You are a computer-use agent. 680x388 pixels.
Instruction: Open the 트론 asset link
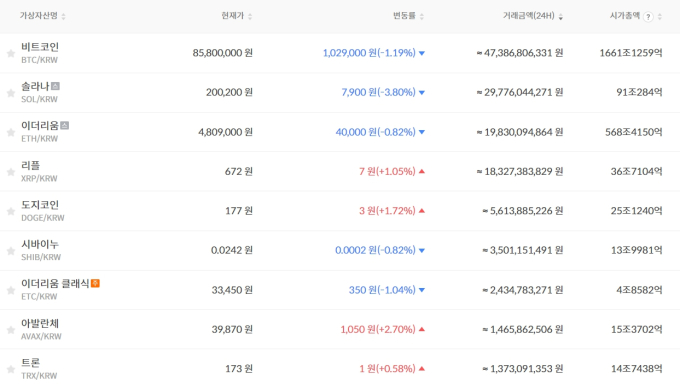point(30,362)
